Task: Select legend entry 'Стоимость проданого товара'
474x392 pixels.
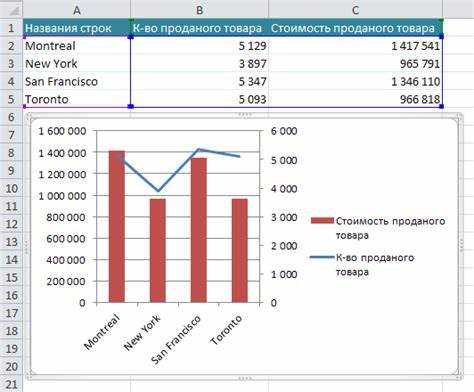Action: pos(378,228)
